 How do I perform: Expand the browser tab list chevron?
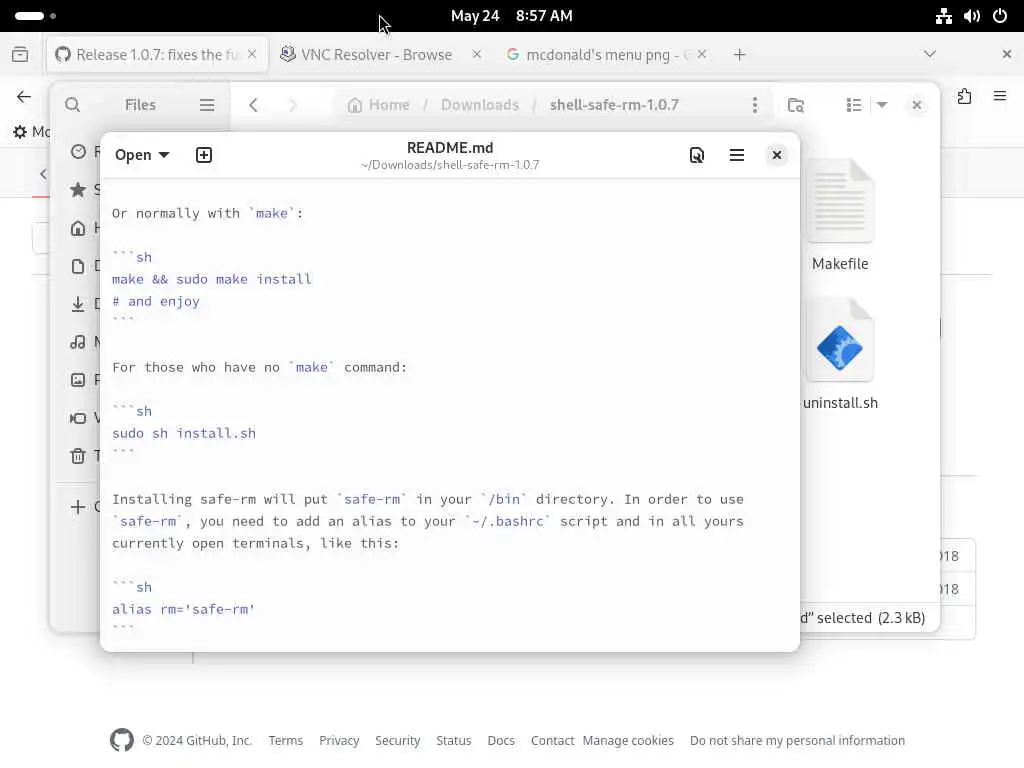click(930, 54)
